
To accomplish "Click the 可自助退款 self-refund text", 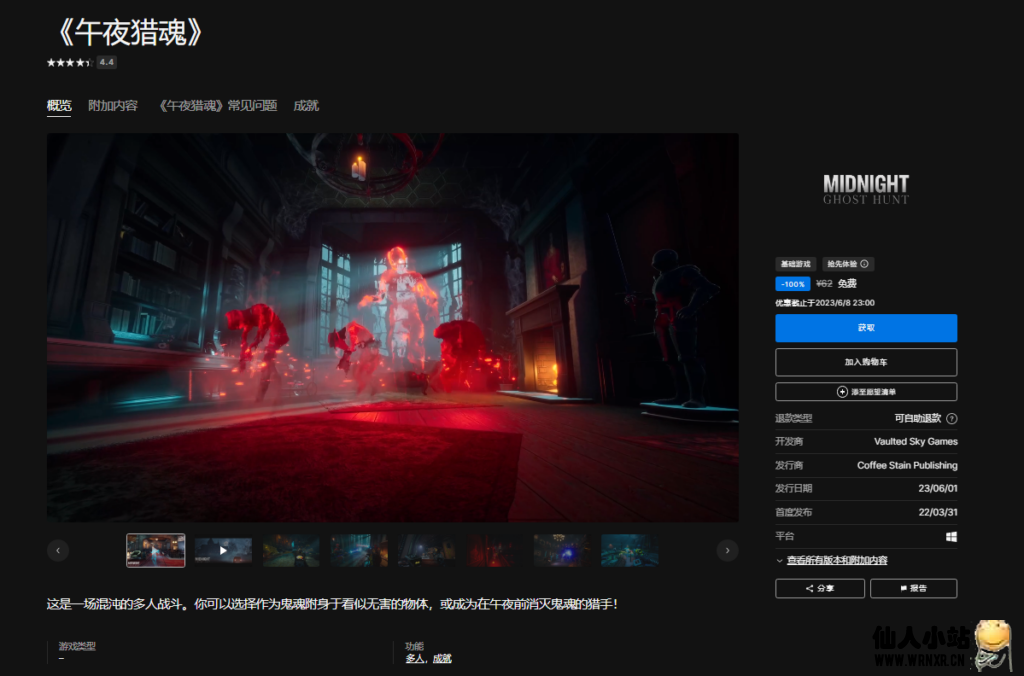I will (x=918, y=418).
